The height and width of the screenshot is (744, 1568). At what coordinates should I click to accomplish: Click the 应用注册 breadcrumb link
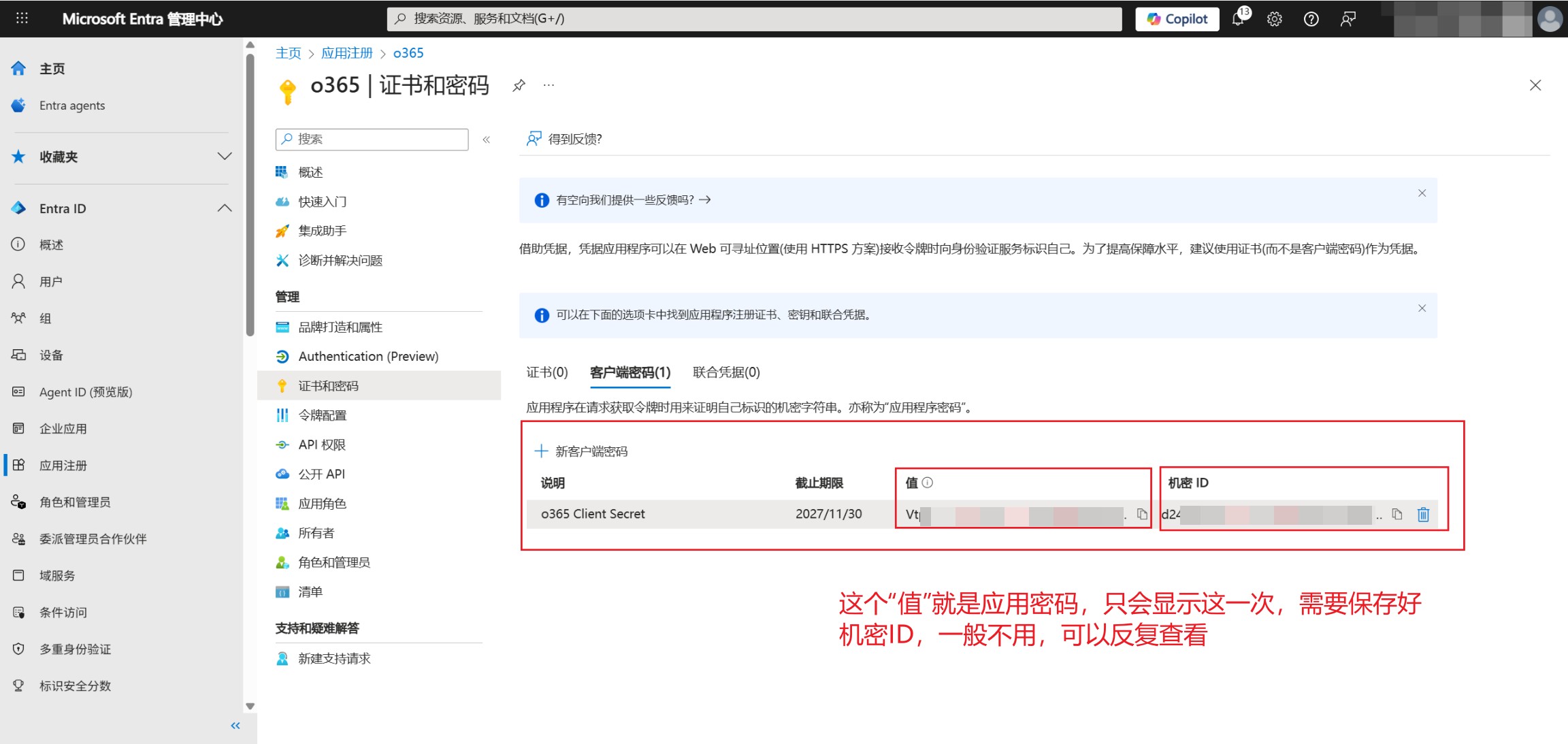point(347,53)
